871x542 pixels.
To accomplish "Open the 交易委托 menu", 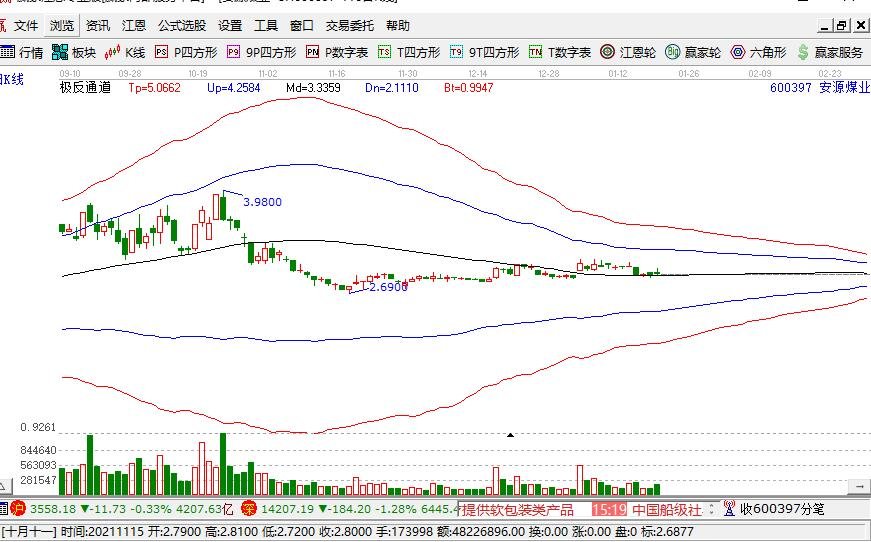I will [350, 26].
